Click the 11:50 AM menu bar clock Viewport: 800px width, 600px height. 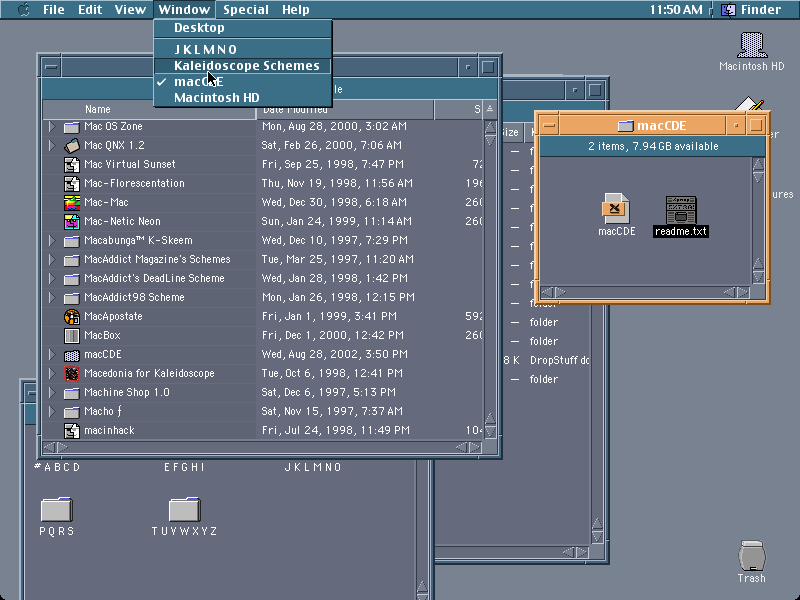(x=676, y=9)
